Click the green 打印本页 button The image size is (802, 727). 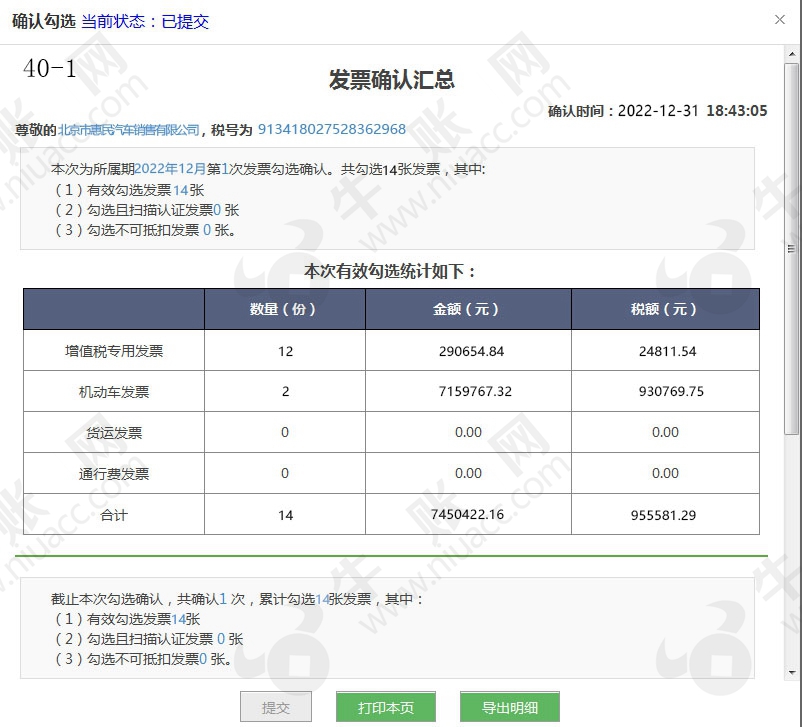[x=386, y=707]
